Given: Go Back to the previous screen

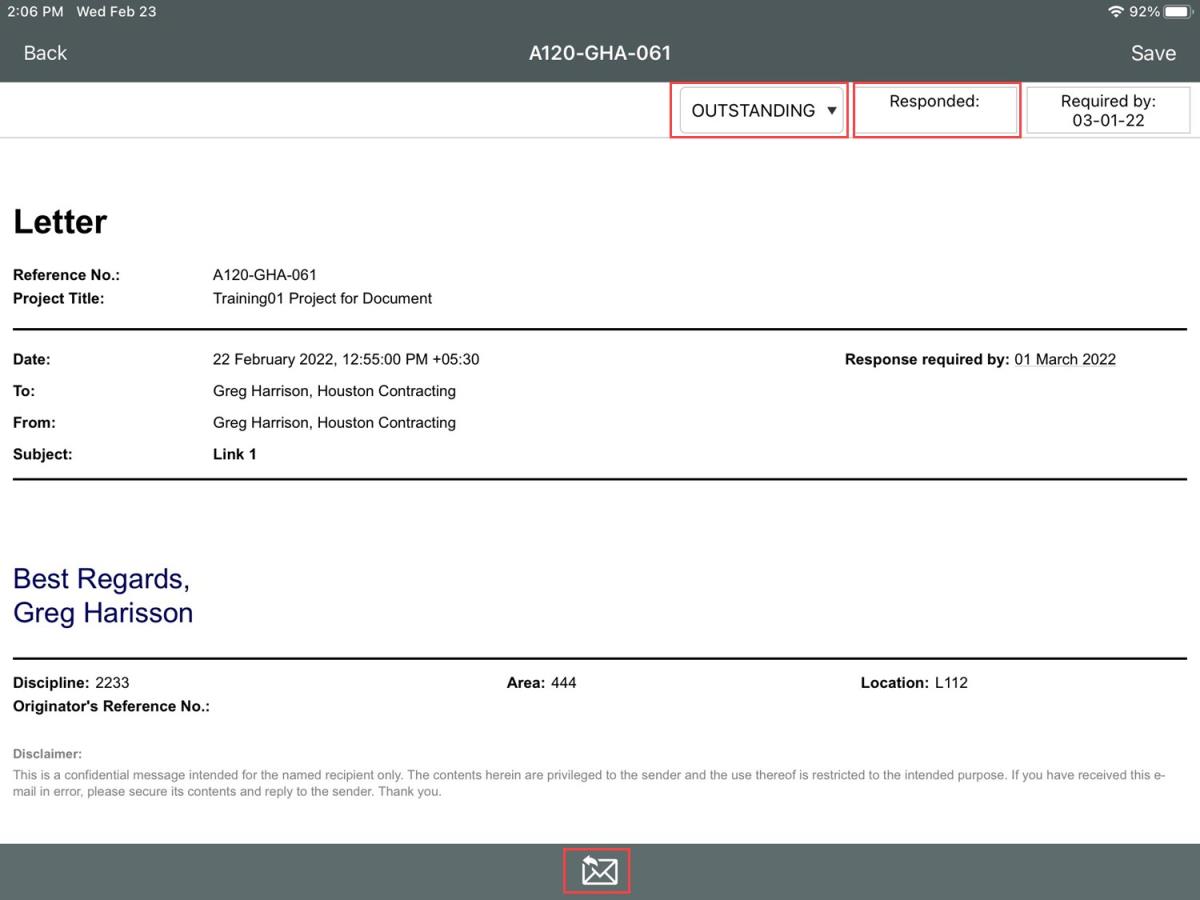Looking at the screenshot, I should coord(45,53).
